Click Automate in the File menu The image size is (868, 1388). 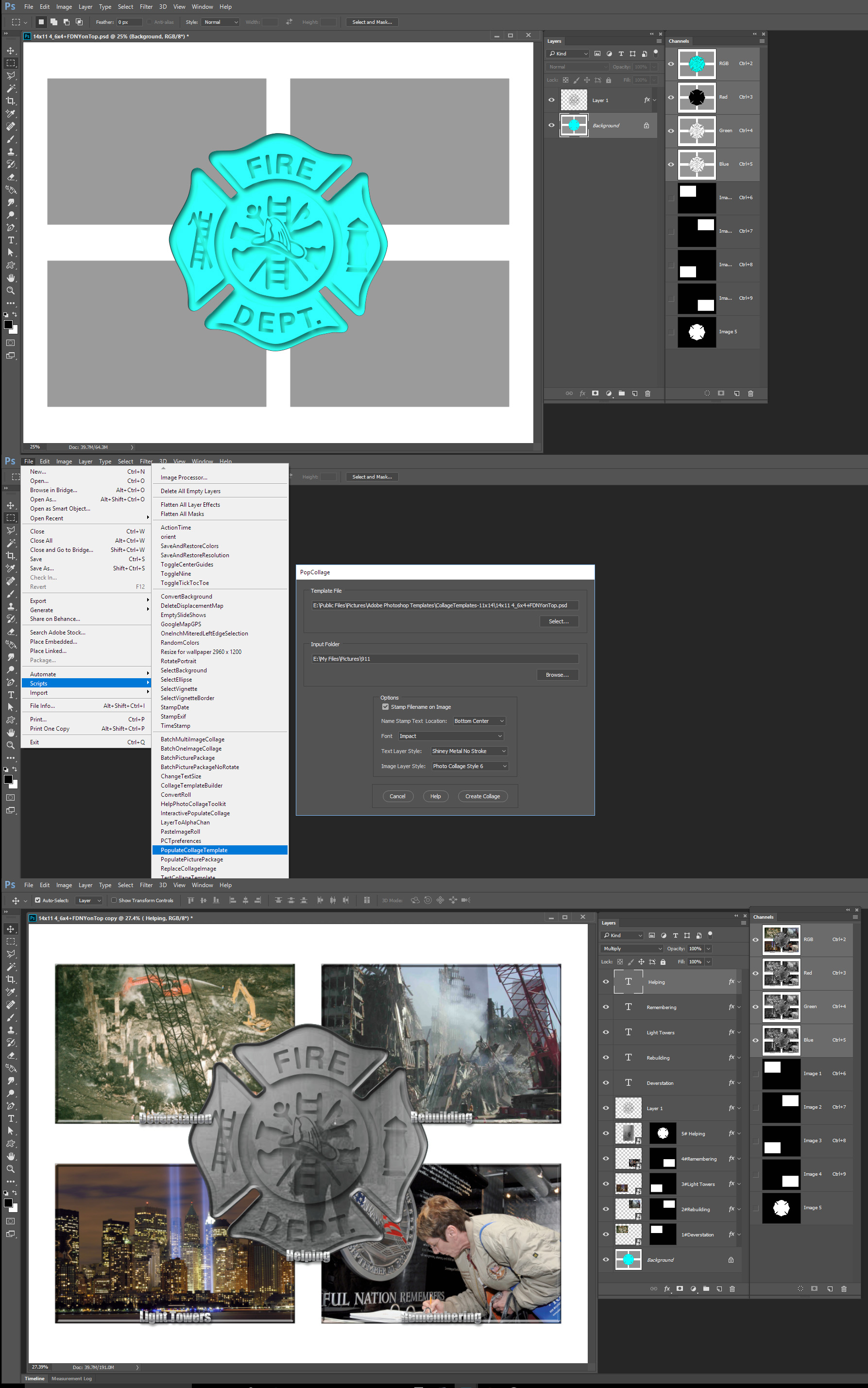pos(86,674)
